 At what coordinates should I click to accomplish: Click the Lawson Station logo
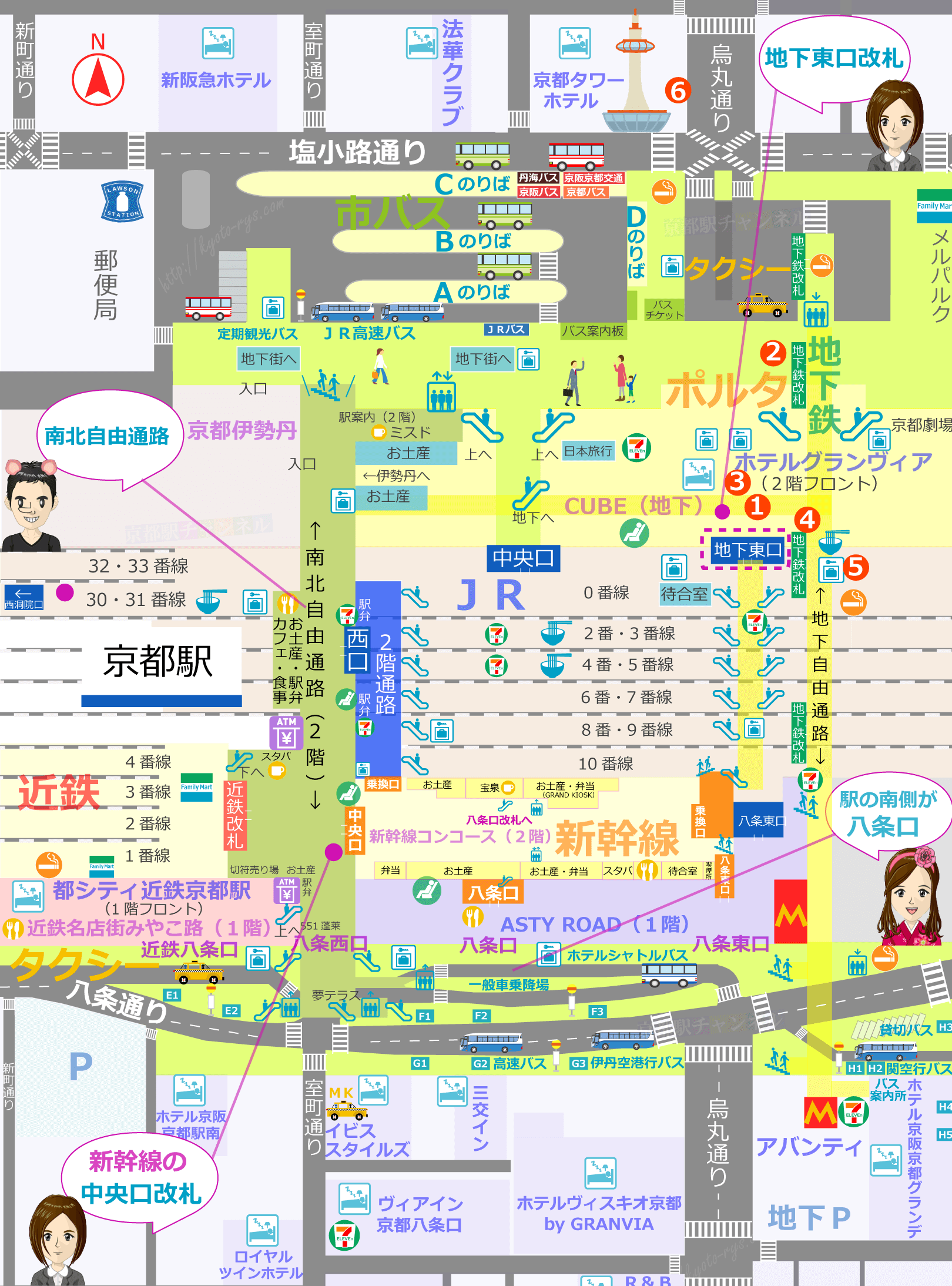point(122,202)
